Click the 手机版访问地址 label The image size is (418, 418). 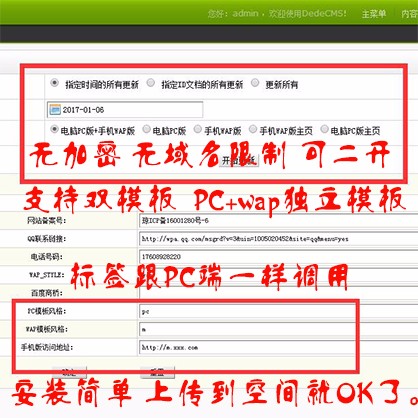tap(47, 348)
